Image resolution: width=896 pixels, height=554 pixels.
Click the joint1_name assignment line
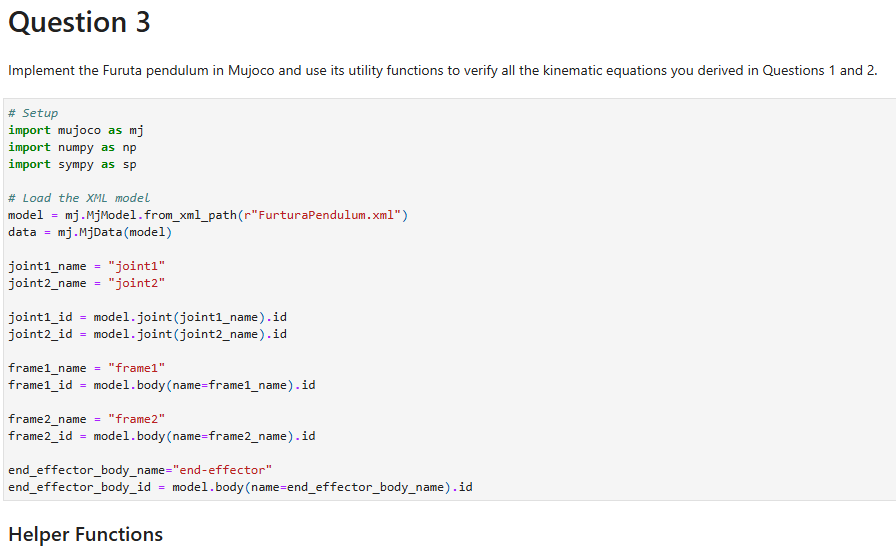pyautogui.click(x=87, y=266)
